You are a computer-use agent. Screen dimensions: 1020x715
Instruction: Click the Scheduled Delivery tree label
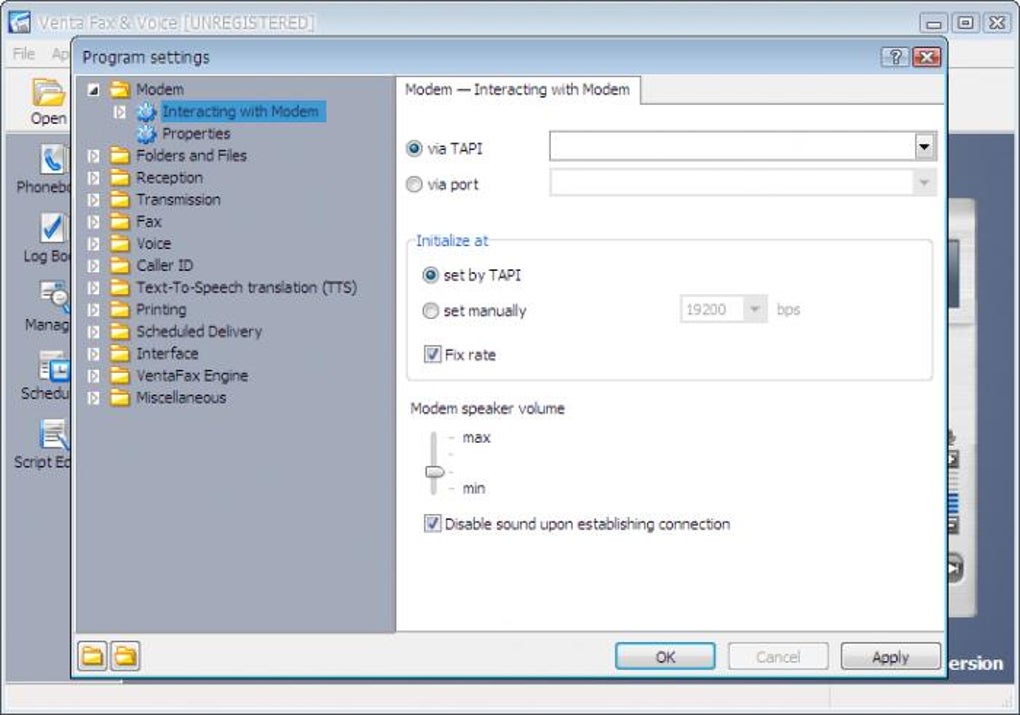click(x=199, y=332)
